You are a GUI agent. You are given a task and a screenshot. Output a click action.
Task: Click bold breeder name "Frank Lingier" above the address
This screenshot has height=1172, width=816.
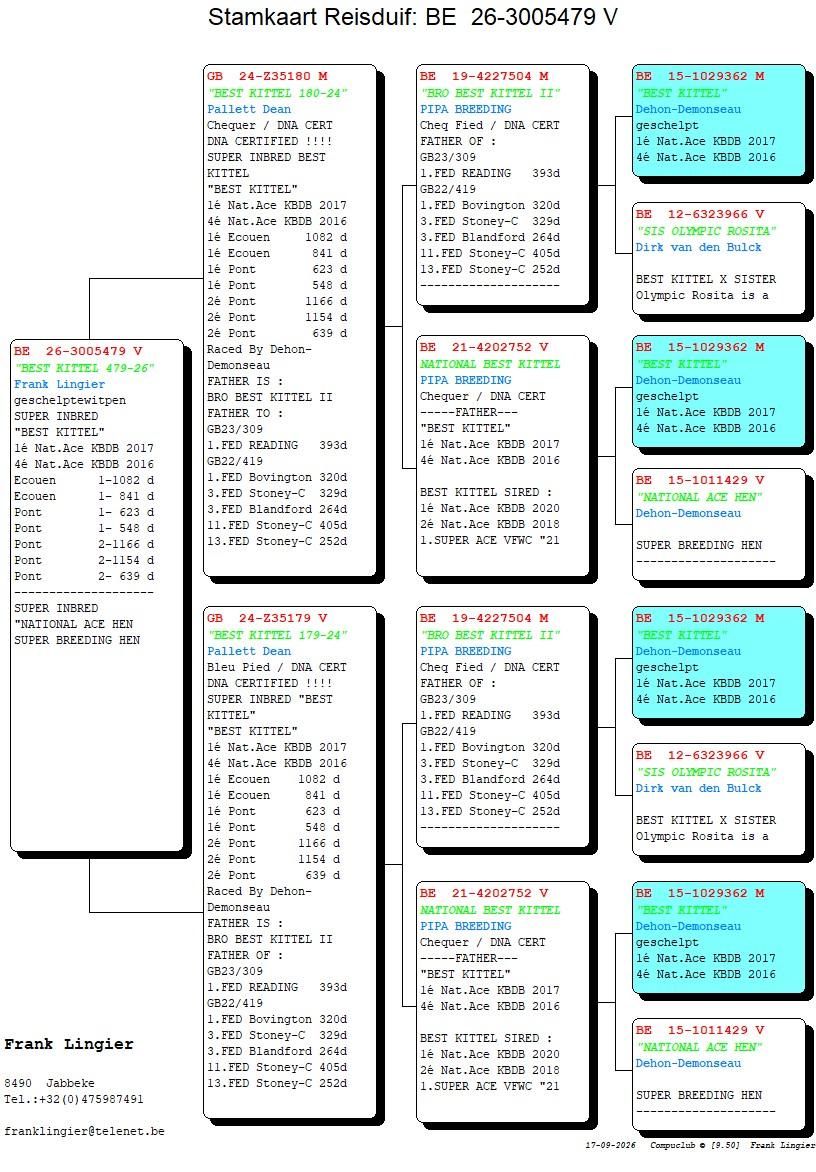tap(69, 1044)
